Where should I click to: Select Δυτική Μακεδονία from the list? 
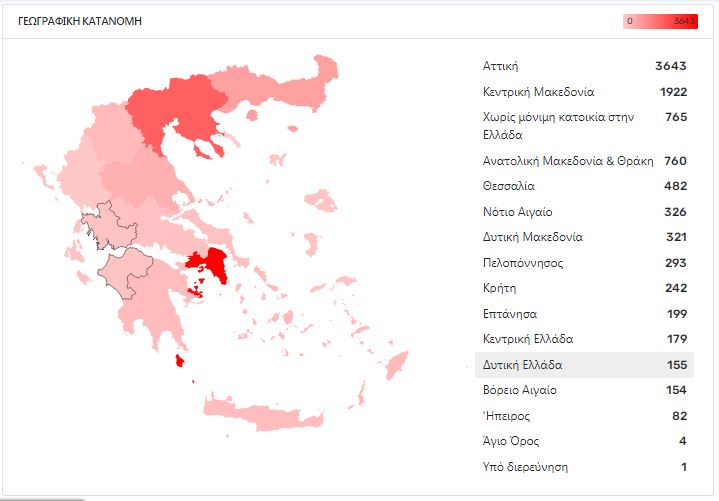[x=584, y=237]
